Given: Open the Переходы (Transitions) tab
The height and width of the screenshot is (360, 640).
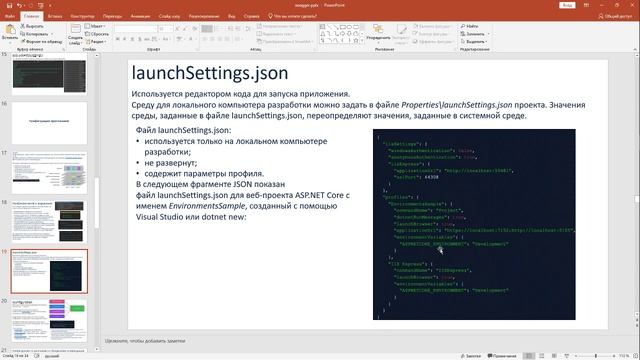Looking at the screenshot, I should point(112,16).
